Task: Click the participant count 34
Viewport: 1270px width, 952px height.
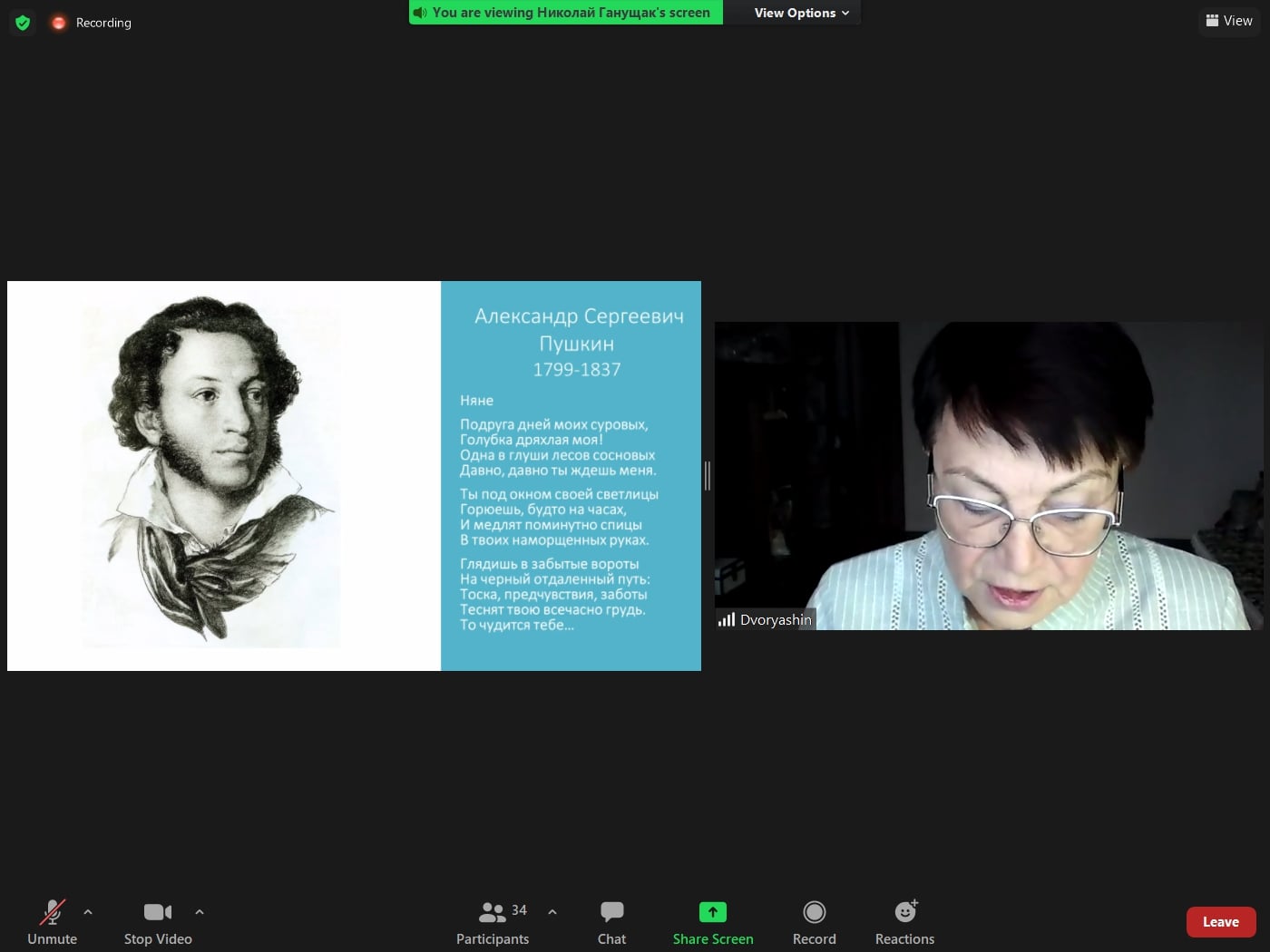Action: click(x=519, y=910)
